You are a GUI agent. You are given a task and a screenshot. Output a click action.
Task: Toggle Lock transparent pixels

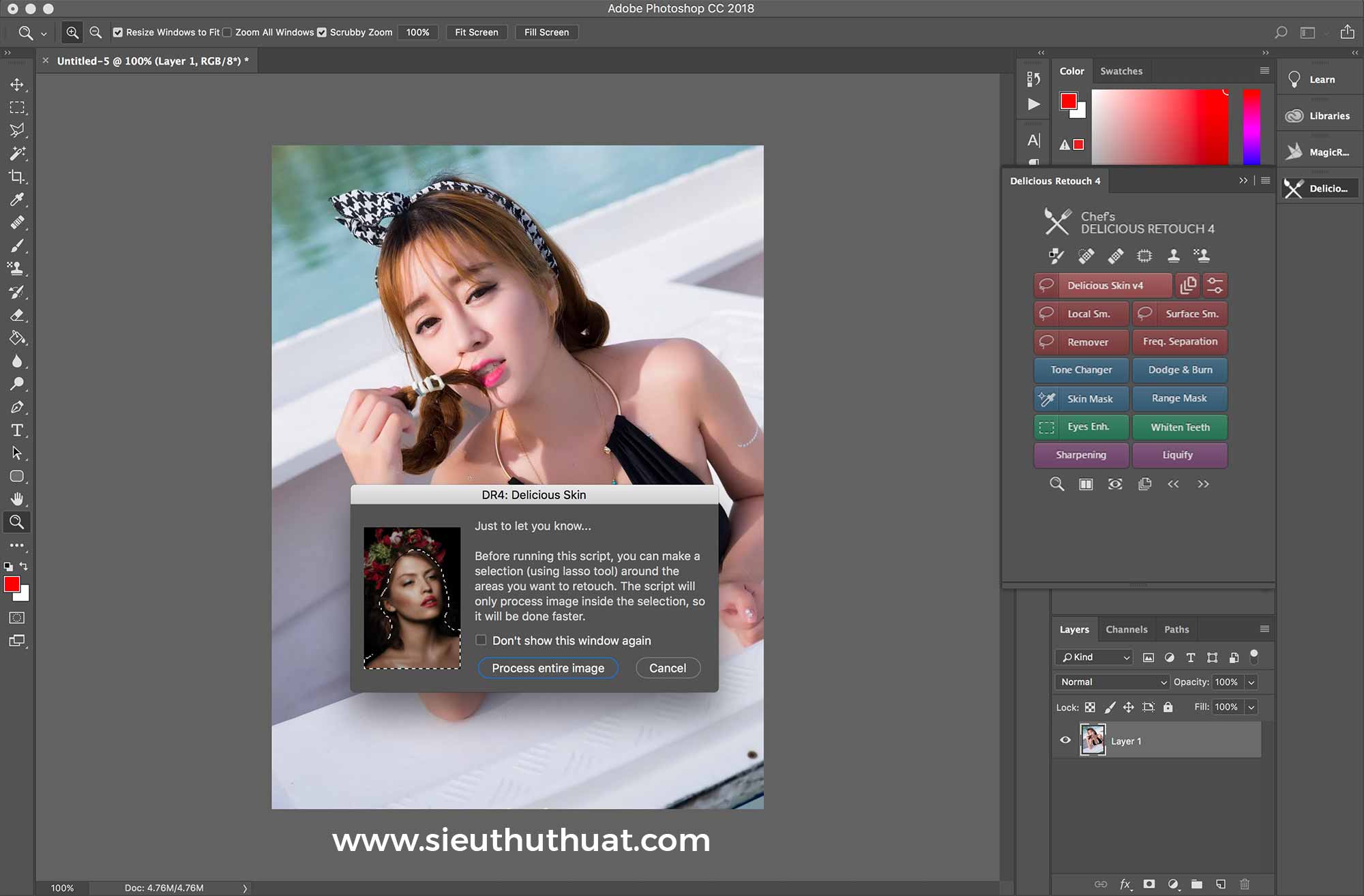pyautogui.click(x=1090, y=707)
